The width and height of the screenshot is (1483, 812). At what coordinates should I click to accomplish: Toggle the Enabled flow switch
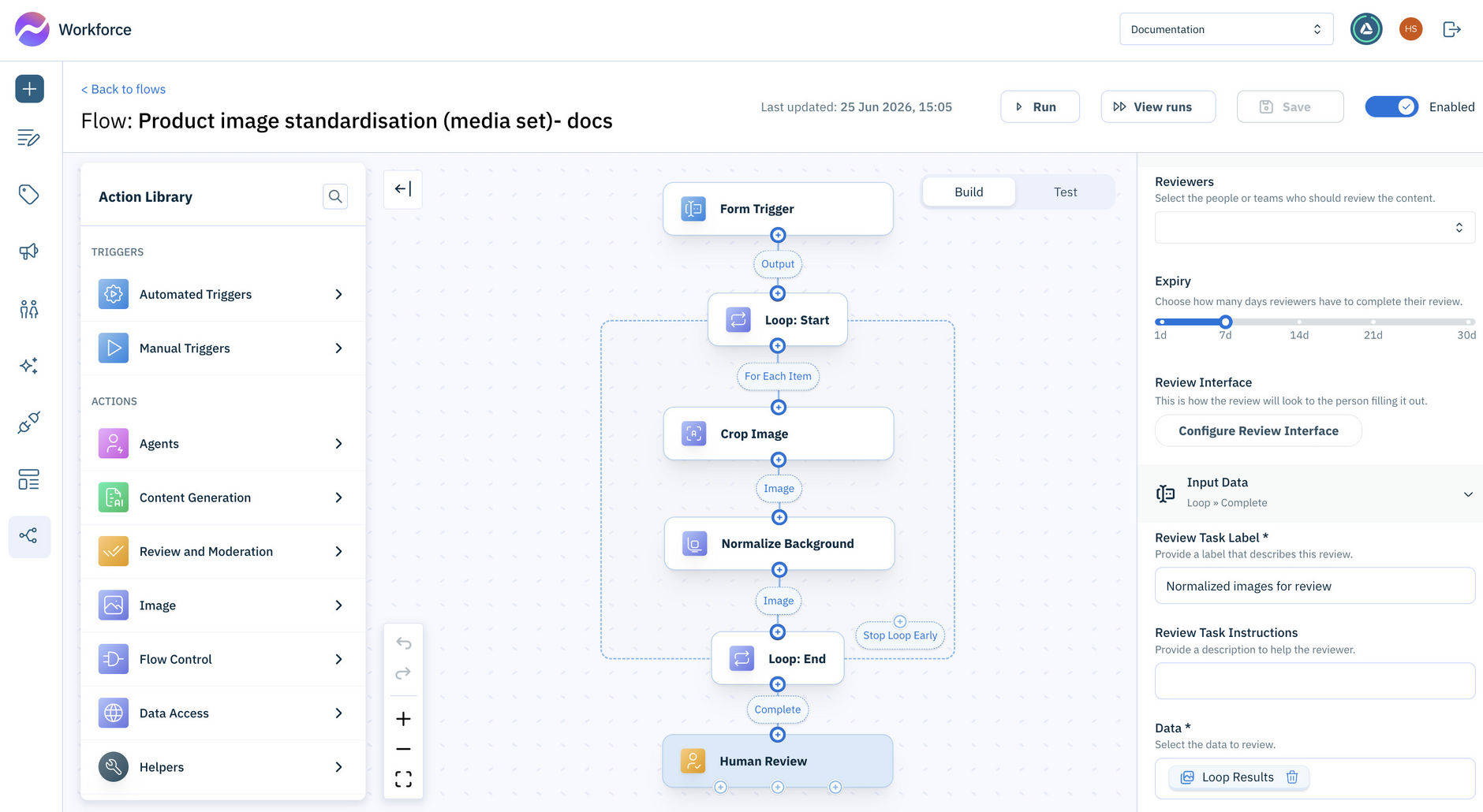pyautogui.click(x=1391, y=107)
